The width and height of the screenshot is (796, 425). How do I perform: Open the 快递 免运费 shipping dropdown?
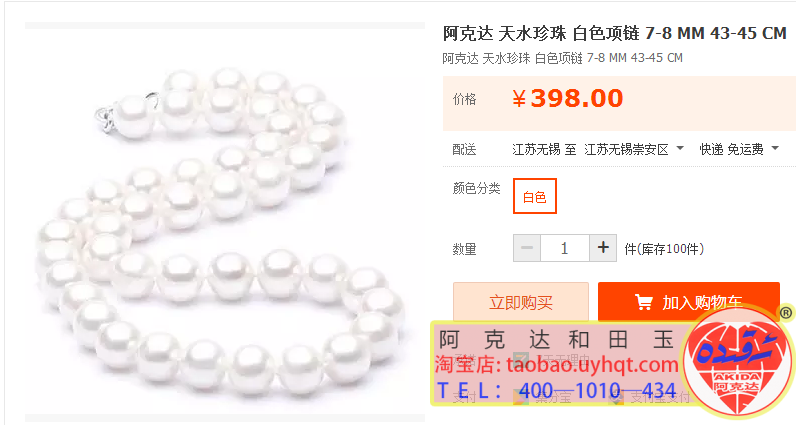[x=739, y=149]
